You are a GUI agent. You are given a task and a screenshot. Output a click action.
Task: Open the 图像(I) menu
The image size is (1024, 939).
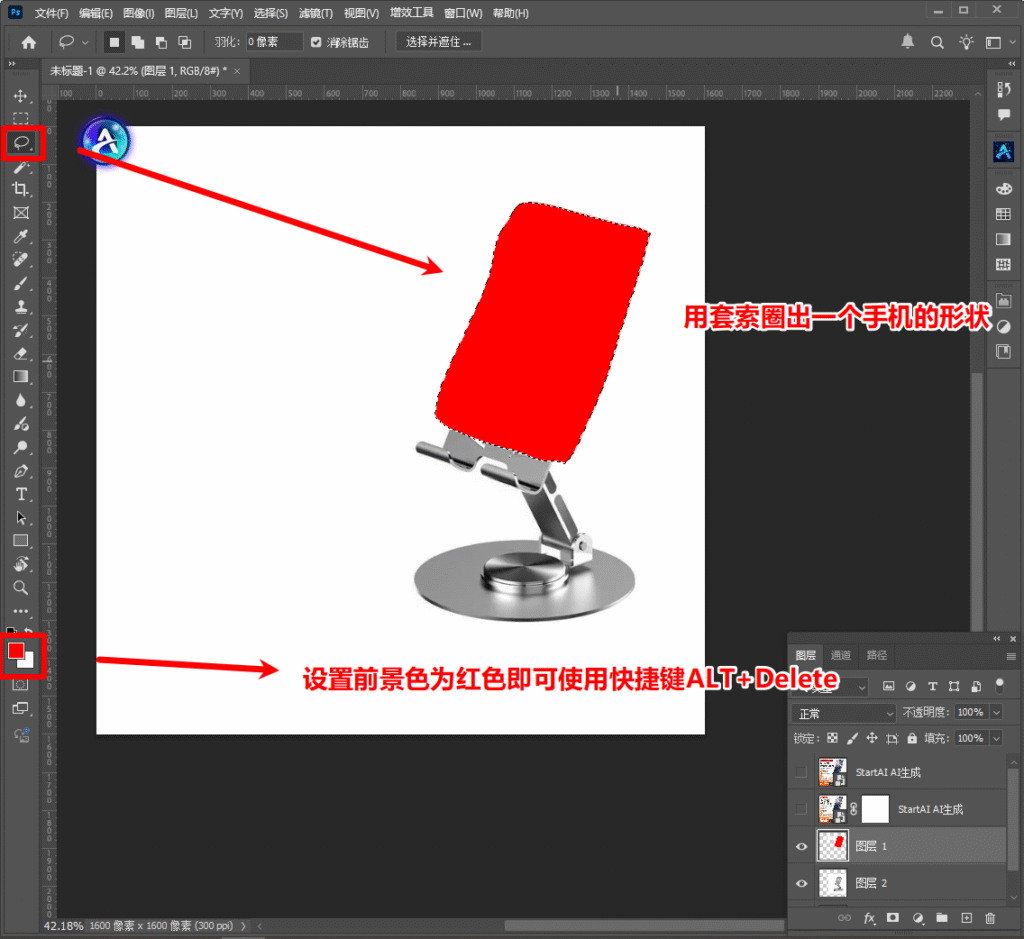pyautogui.click(x=138, y=13)
